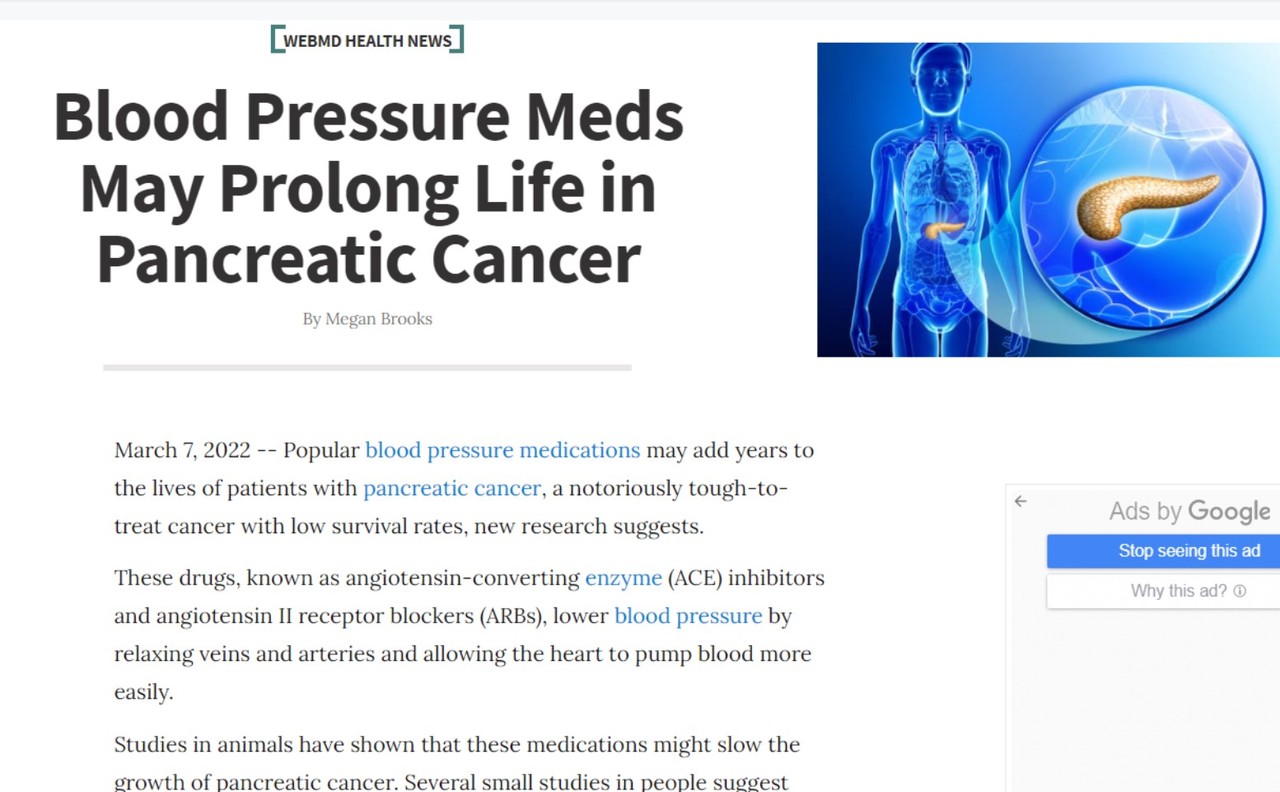The width and height of the screenshot is (1280, 792).
Task: Click the gray divider below the byline
Action: pyautogui.click(x=367, y=368)
